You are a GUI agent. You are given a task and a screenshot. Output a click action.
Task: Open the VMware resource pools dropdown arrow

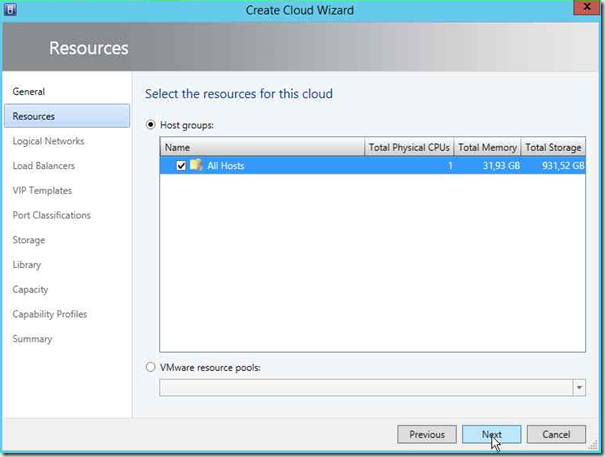tap(579, 388)
